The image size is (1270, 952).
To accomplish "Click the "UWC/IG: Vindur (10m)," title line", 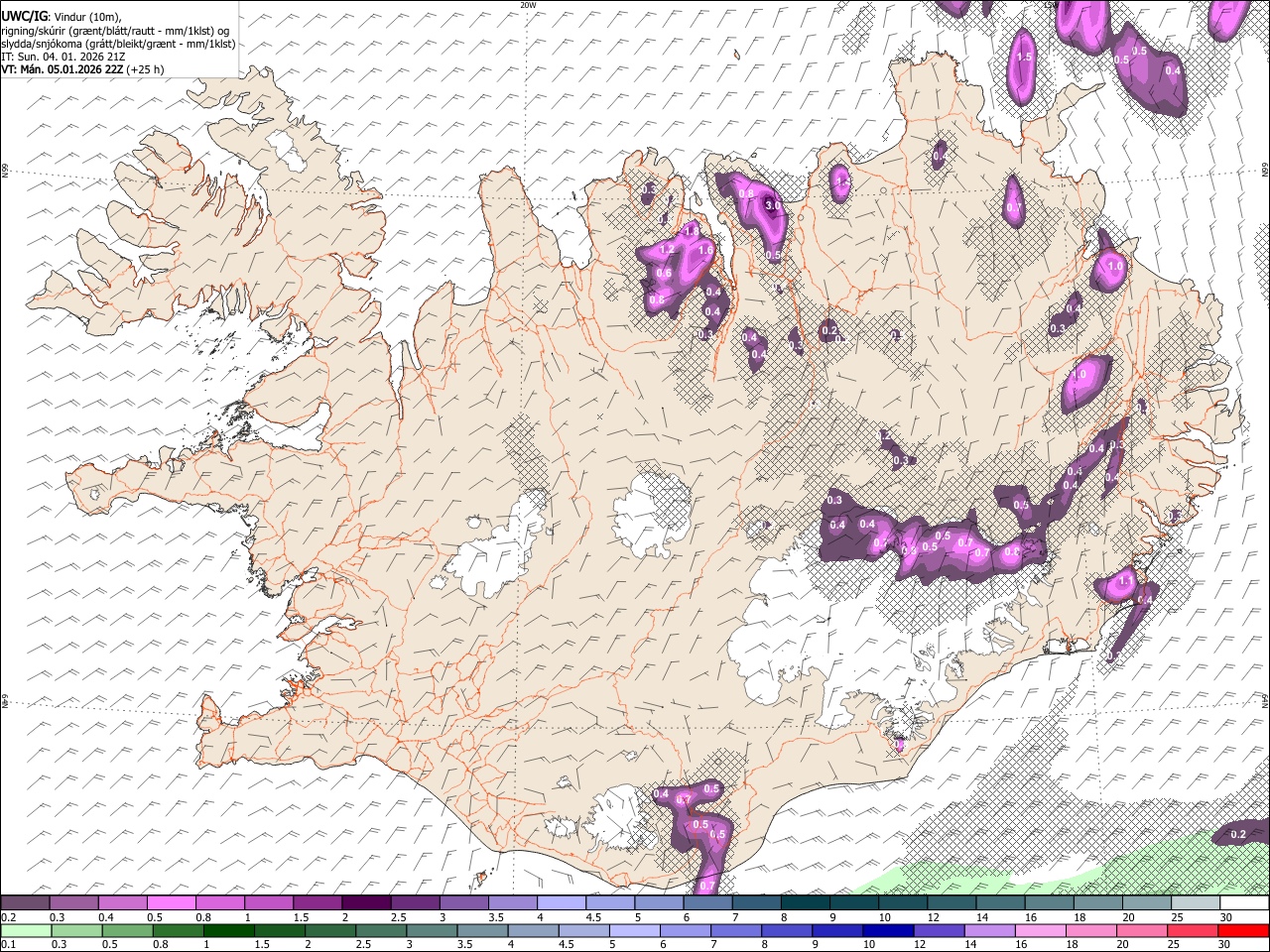I will pyautogui.click(x=62, y=17).
